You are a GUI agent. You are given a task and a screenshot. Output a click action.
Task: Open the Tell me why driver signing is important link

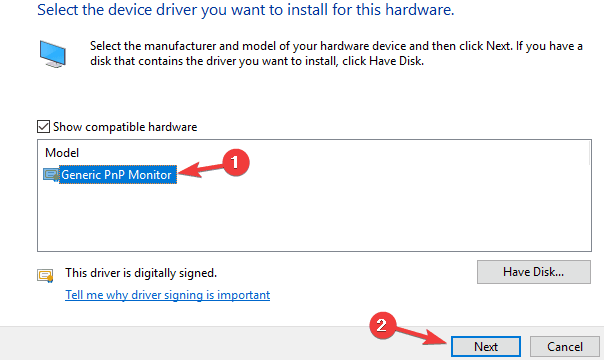(168, 295)
